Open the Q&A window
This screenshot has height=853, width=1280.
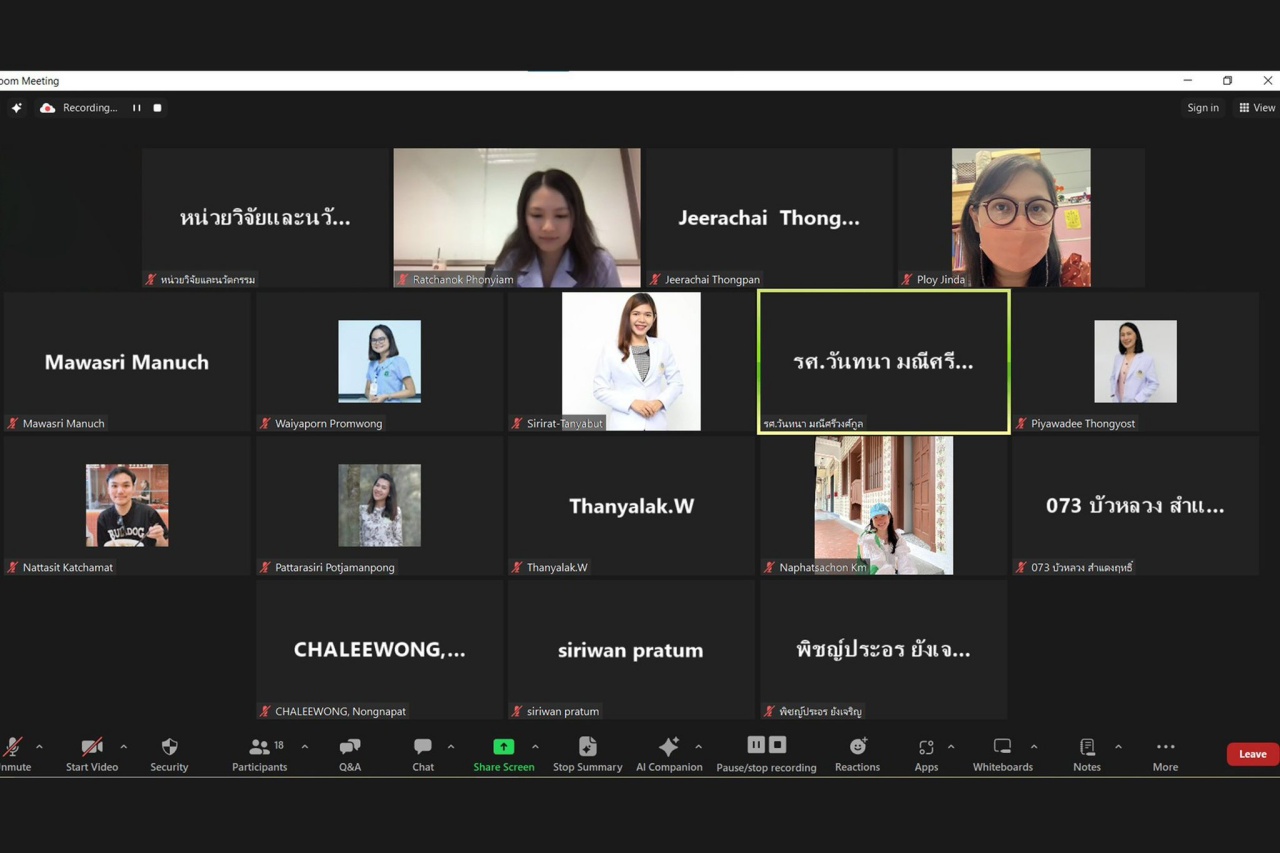(350, 754)
